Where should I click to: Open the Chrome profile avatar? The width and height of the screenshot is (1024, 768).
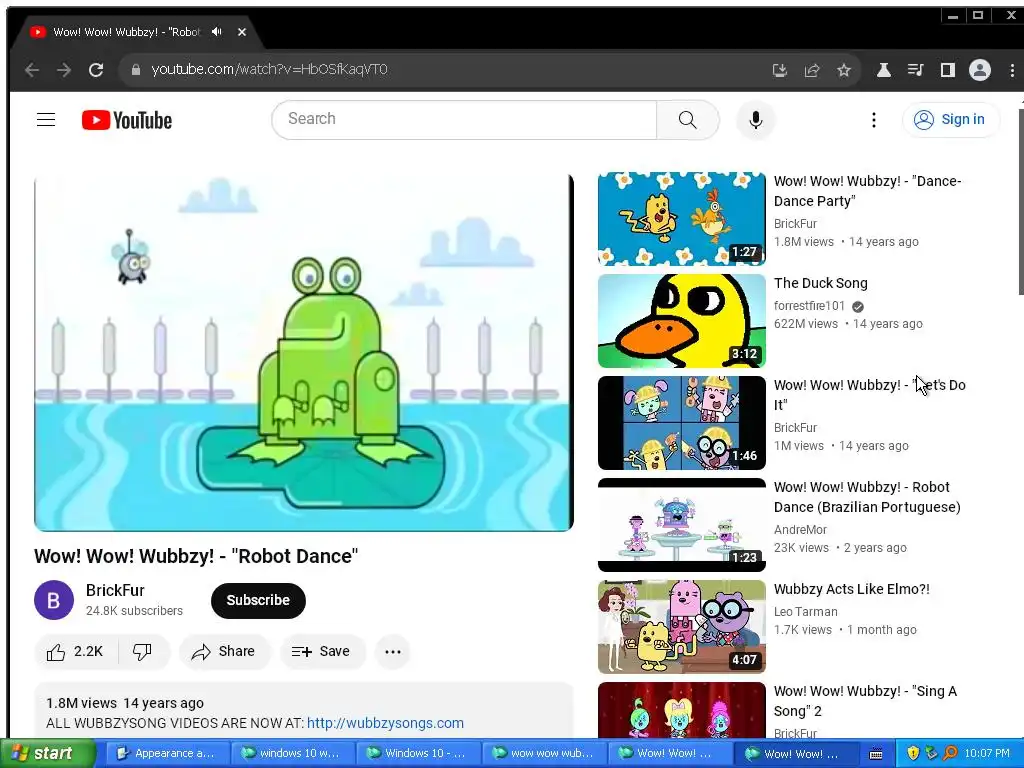980,70
